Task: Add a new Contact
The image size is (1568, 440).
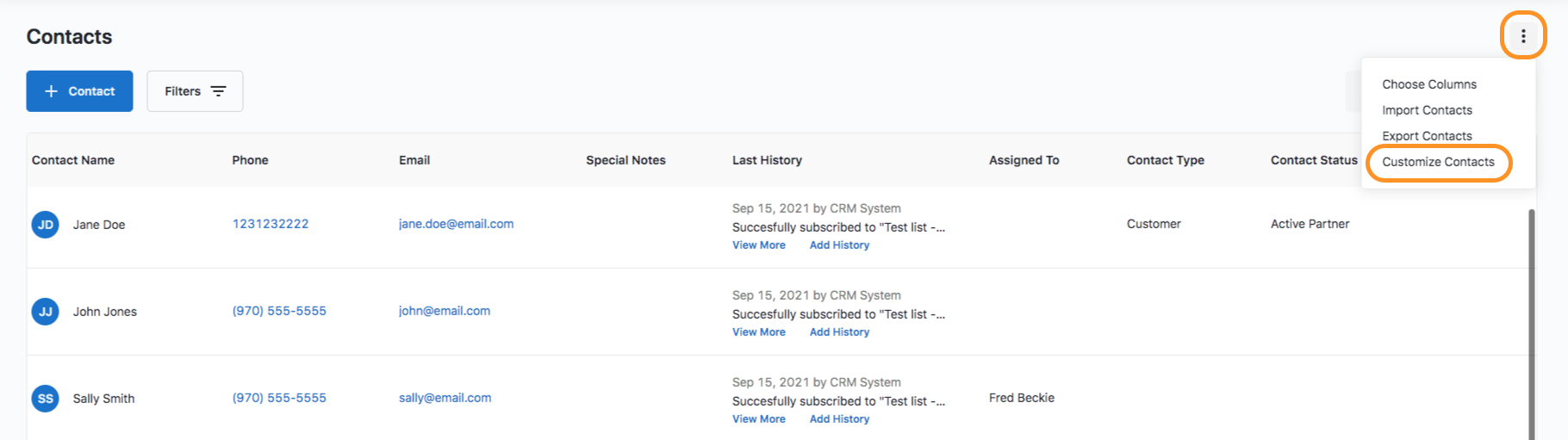Action: (79, 91)
